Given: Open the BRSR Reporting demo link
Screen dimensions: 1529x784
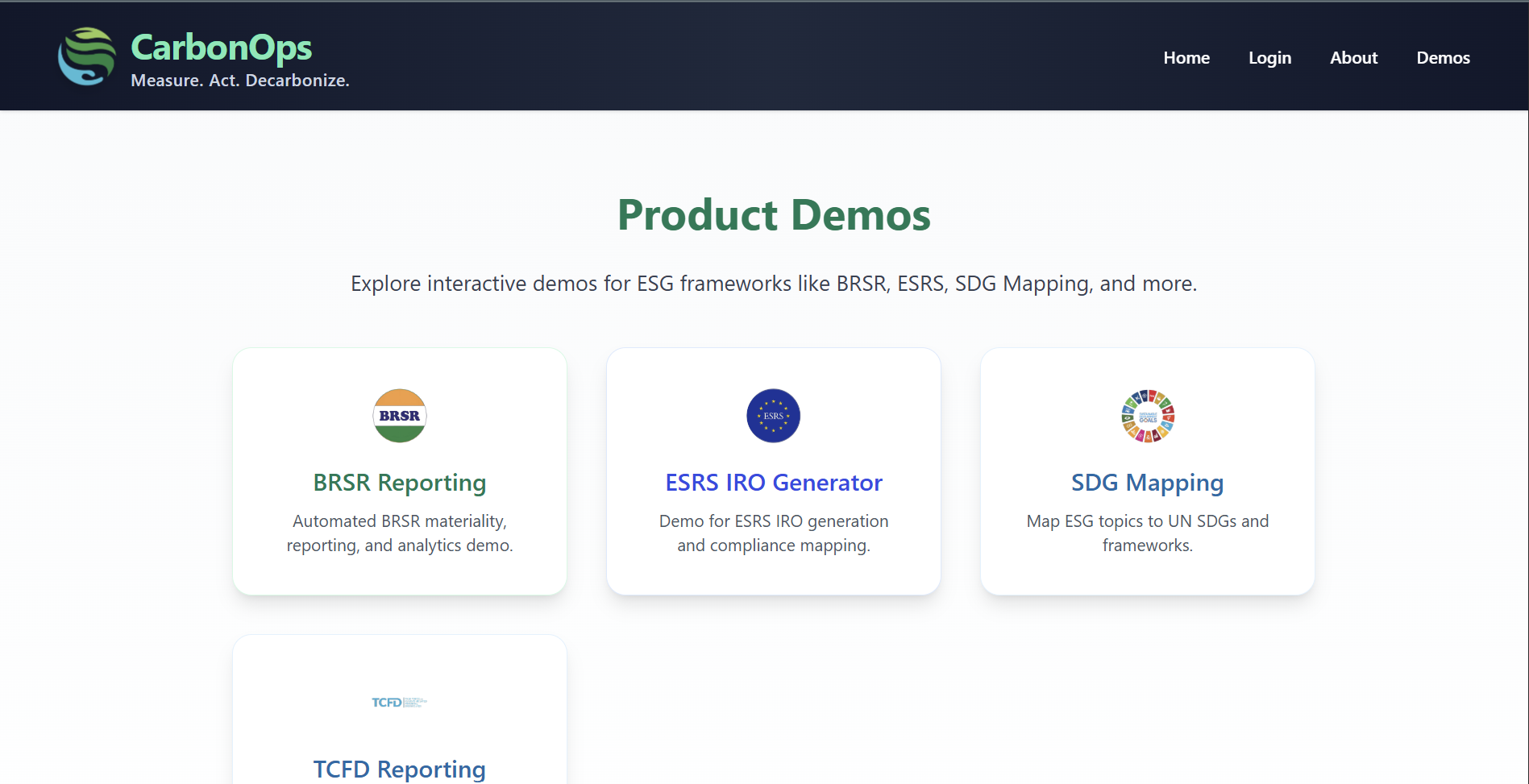Looking at the screenshot, I should click(399, 482).
